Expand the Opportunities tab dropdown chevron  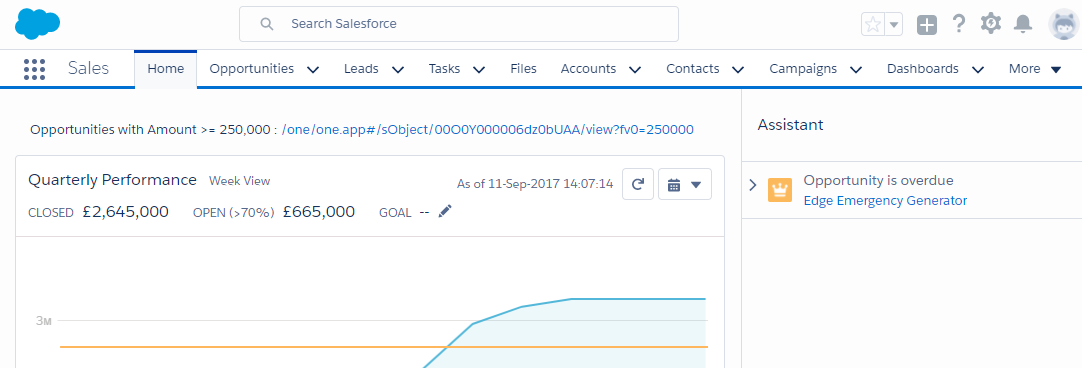(313, 69)
